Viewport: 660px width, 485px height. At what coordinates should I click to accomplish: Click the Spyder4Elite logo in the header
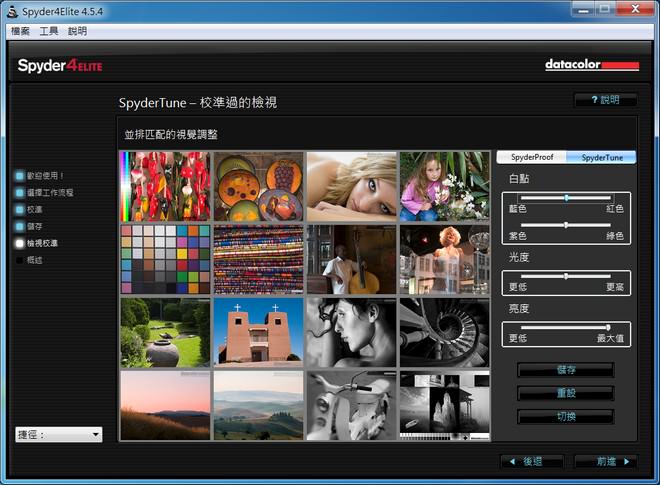click(60, 66)
